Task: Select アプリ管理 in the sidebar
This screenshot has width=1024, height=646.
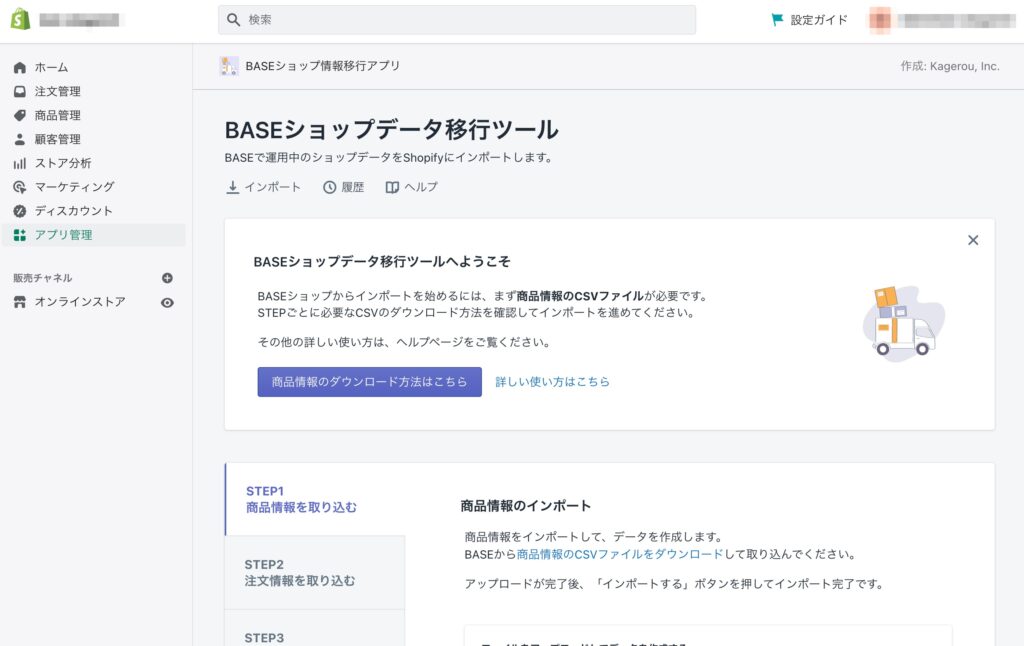Action: [94, 235]
